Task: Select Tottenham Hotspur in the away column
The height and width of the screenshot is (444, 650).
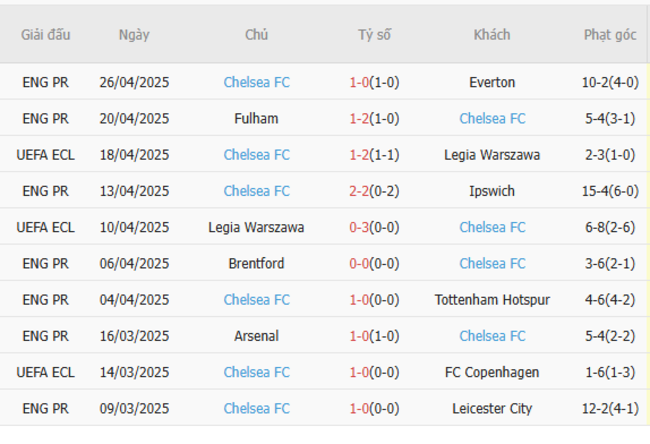Action: 492,300
